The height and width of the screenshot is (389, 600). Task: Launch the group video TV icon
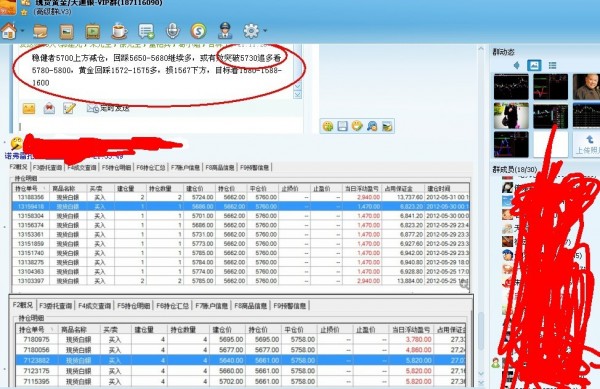click(x=93, y=31)
